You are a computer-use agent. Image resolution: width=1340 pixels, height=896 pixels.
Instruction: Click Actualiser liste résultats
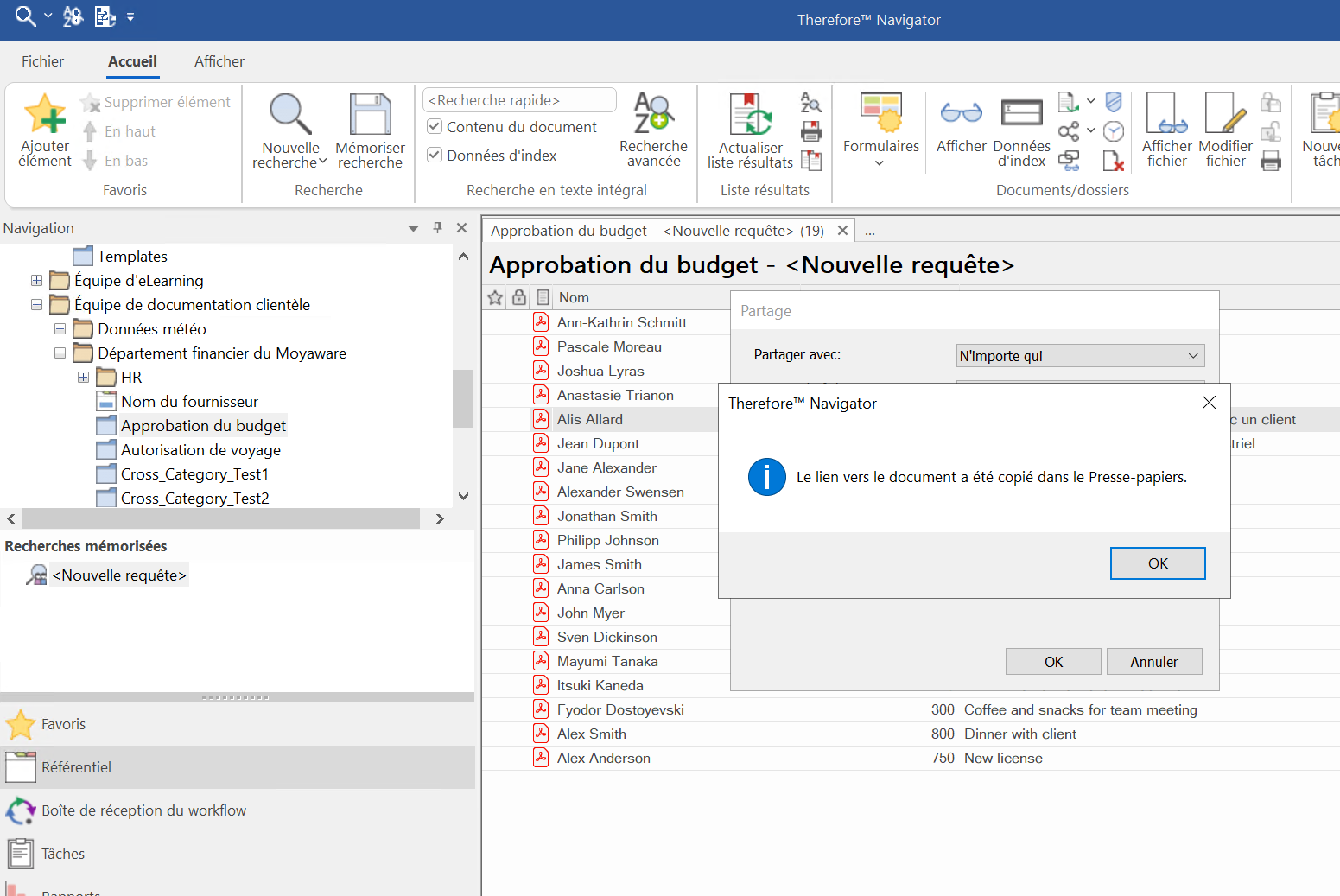(750, 131)
